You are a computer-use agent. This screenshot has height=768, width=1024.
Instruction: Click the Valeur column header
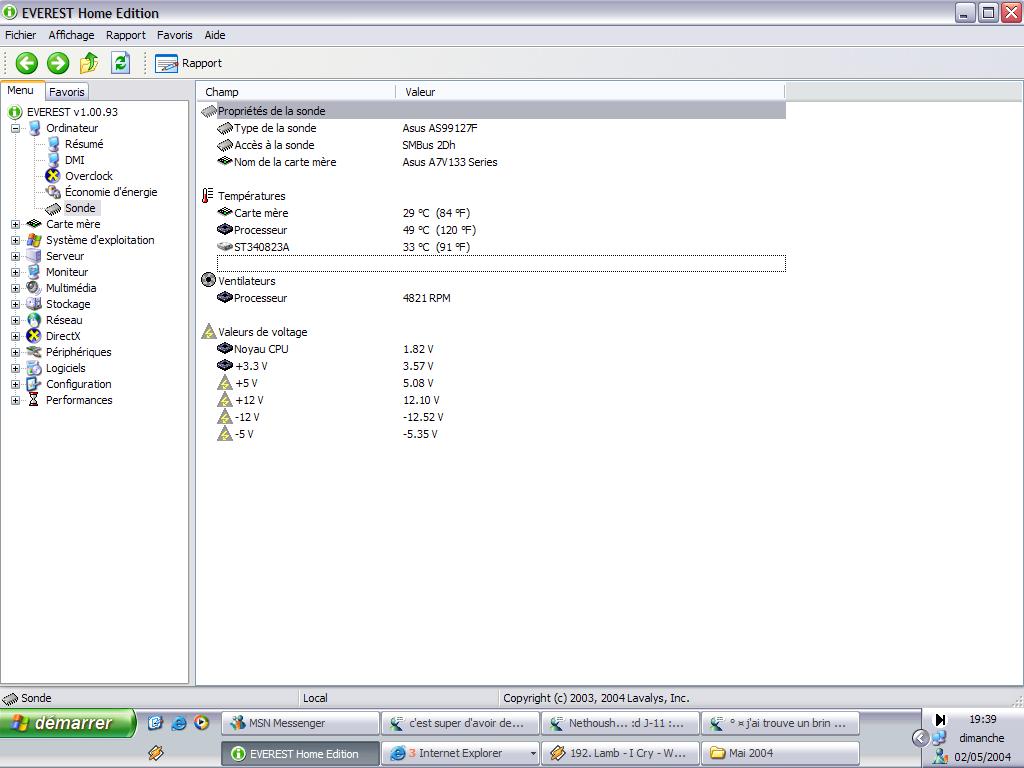(x=590, y=92)
